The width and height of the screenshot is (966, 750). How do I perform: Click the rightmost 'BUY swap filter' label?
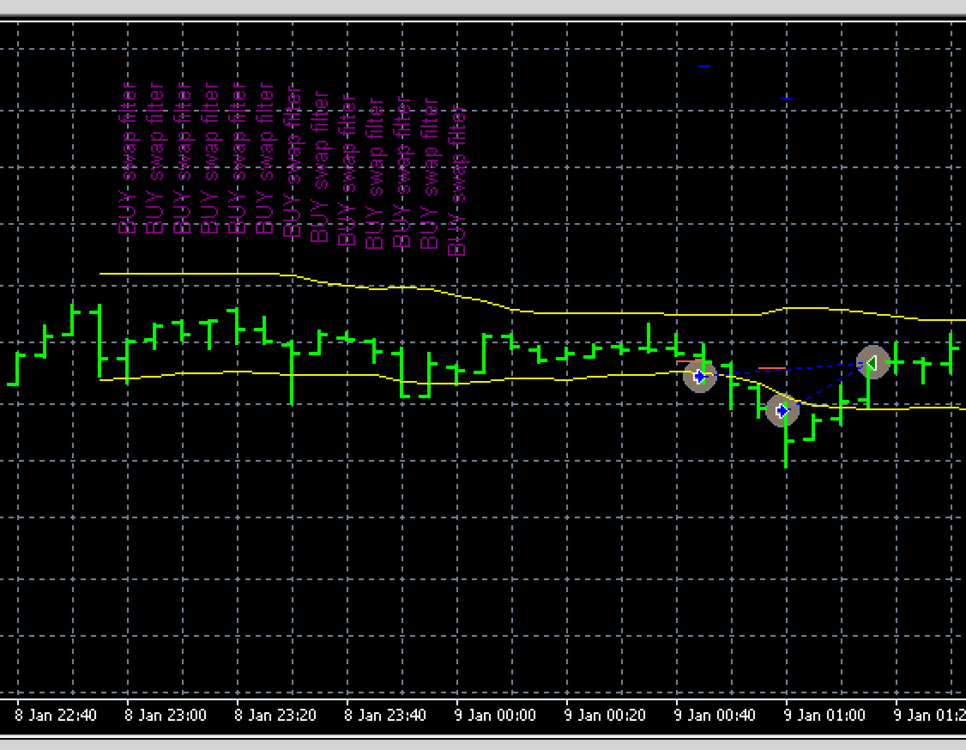457,181
